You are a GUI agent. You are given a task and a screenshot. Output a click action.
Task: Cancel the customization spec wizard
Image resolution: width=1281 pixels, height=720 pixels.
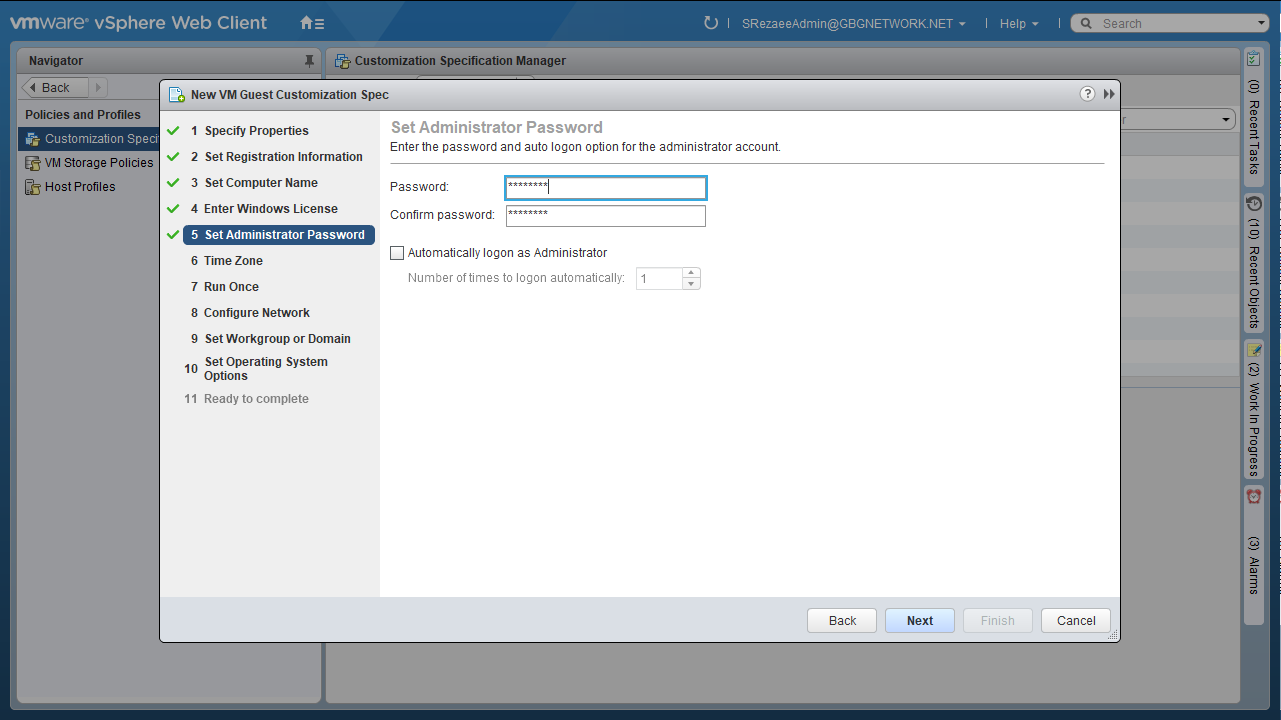pyautogui.click(x=1075, y=621)
